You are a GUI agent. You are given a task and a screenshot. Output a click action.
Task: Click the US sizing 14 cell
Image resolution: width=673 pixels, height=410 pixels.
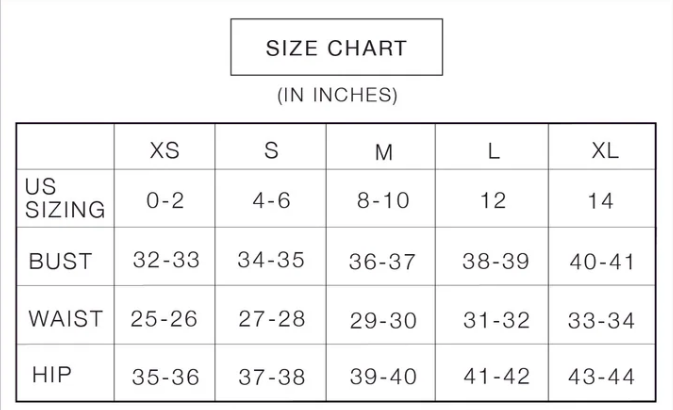pos(601,201)
